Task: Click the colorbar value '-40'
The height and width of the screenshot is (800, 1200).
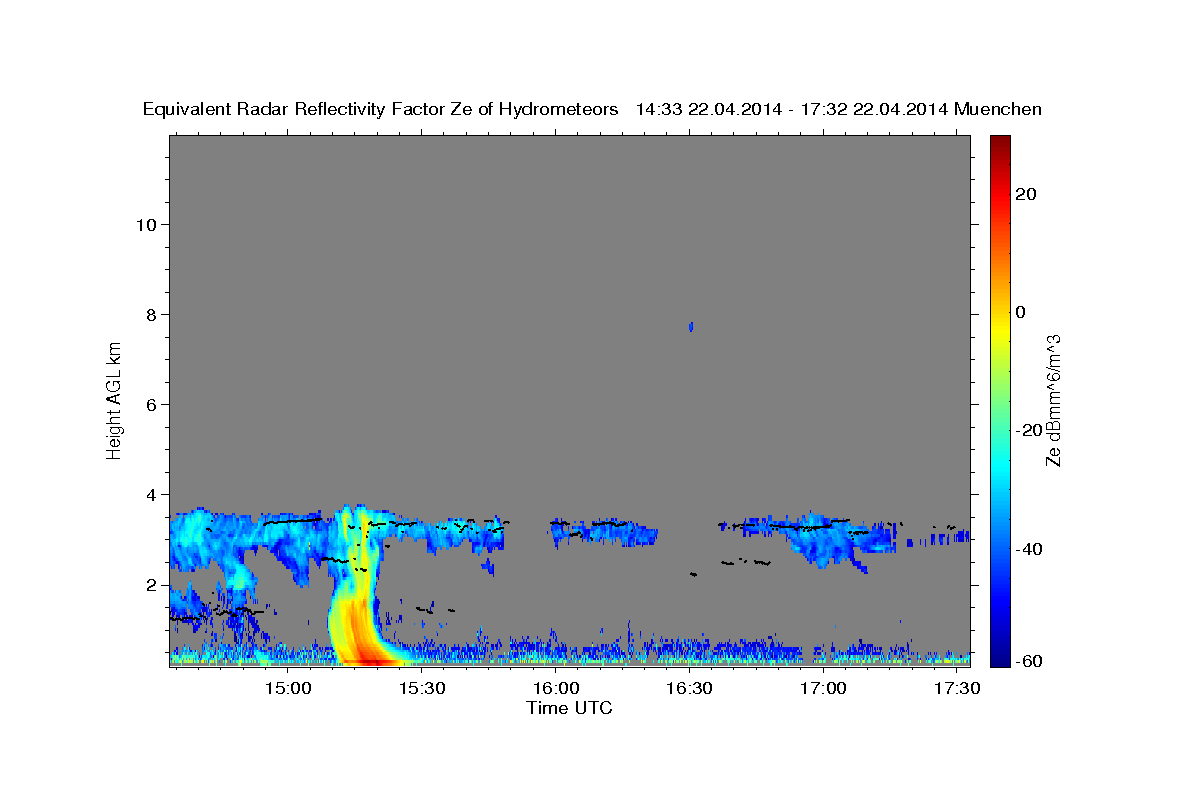Action: 1030,548
